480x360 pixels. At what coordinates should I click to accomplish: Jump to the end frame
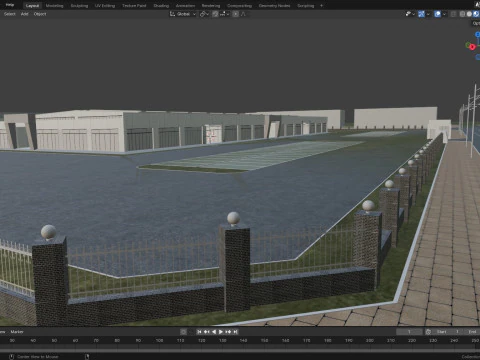(235, 332)
